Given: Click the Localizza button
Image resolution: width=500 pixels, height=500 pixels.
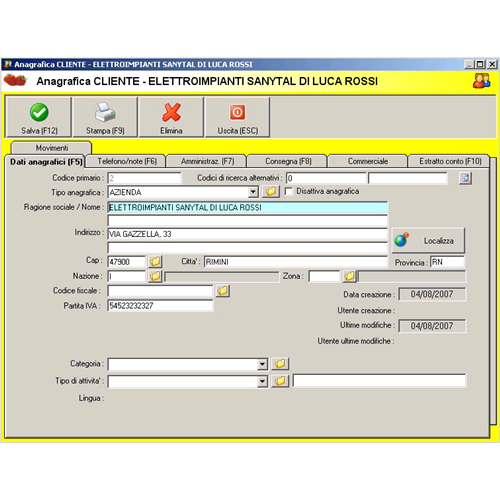Looking at the screenshot, I should (x=428, y=240).
